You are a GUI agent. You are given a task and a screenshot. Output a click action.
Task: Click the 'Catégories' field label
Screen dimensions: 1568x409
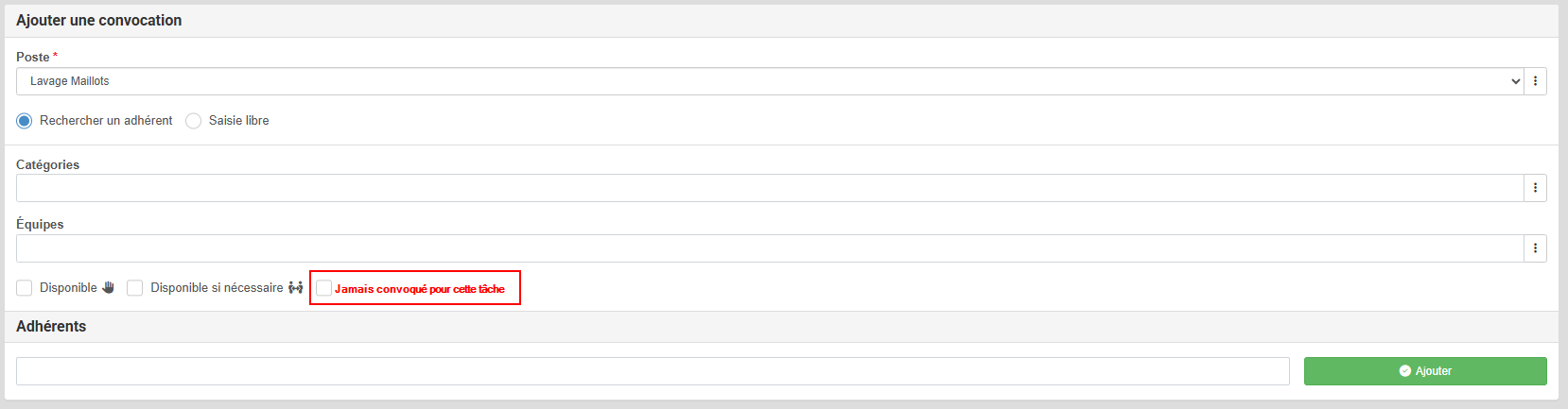pyautogui.click(x=48, y=165)
